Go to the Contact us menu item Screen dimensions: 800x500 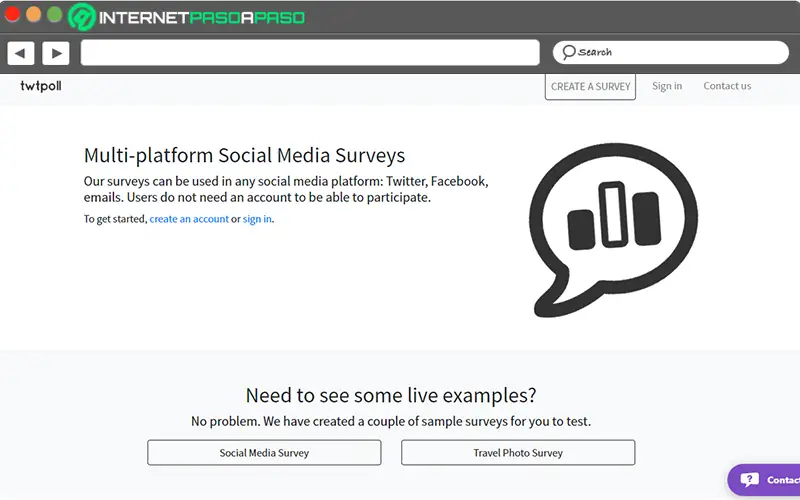[x=727, y=86]
